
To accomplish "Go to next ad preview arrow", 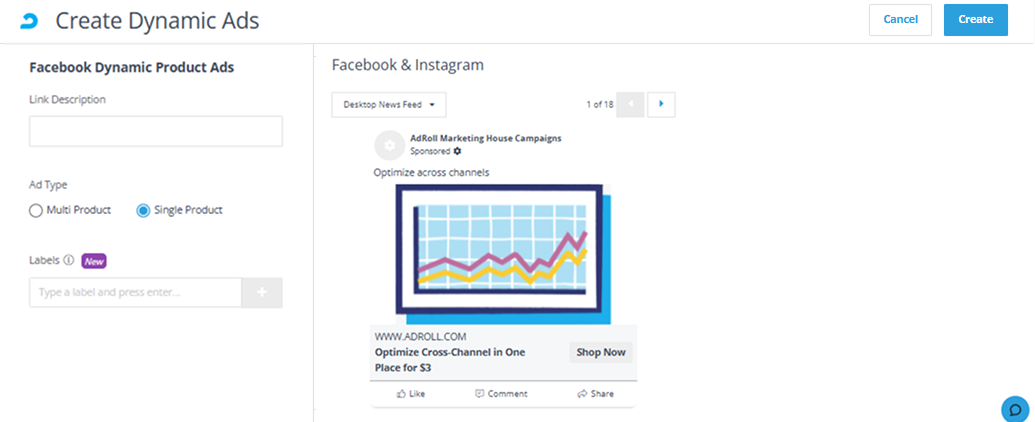I will point(661,104).
